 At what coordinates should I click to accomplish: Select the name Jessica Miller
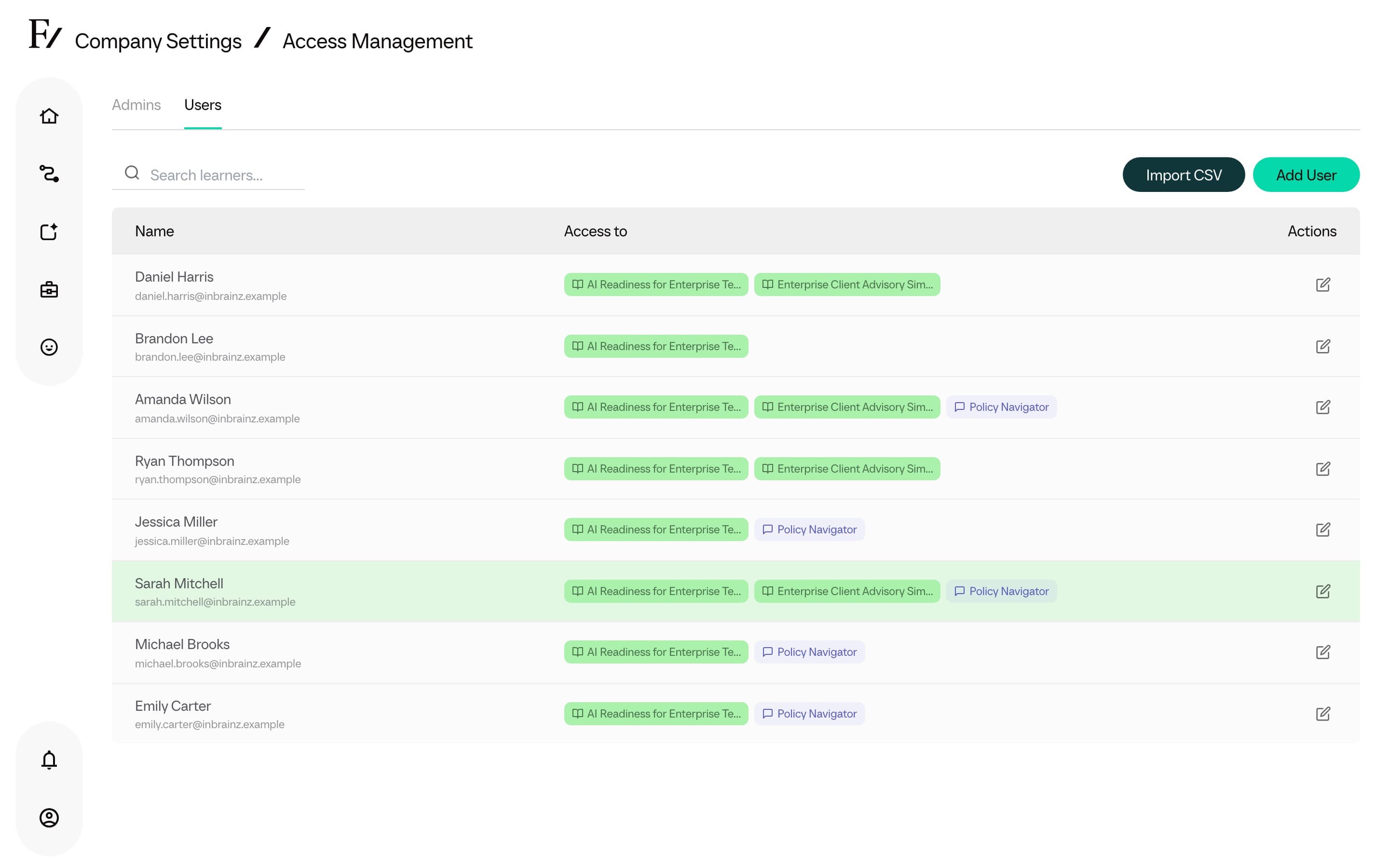pos(176,522)
